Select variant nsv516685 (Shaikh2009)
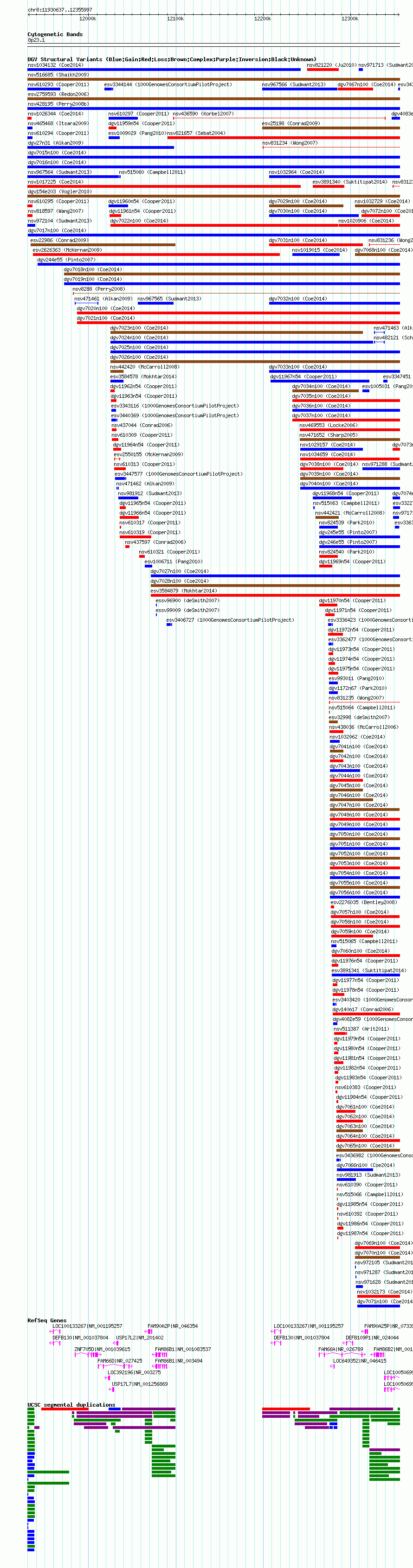The width and height of the screenshot is (413, 1568). click(x=58, y=75)
